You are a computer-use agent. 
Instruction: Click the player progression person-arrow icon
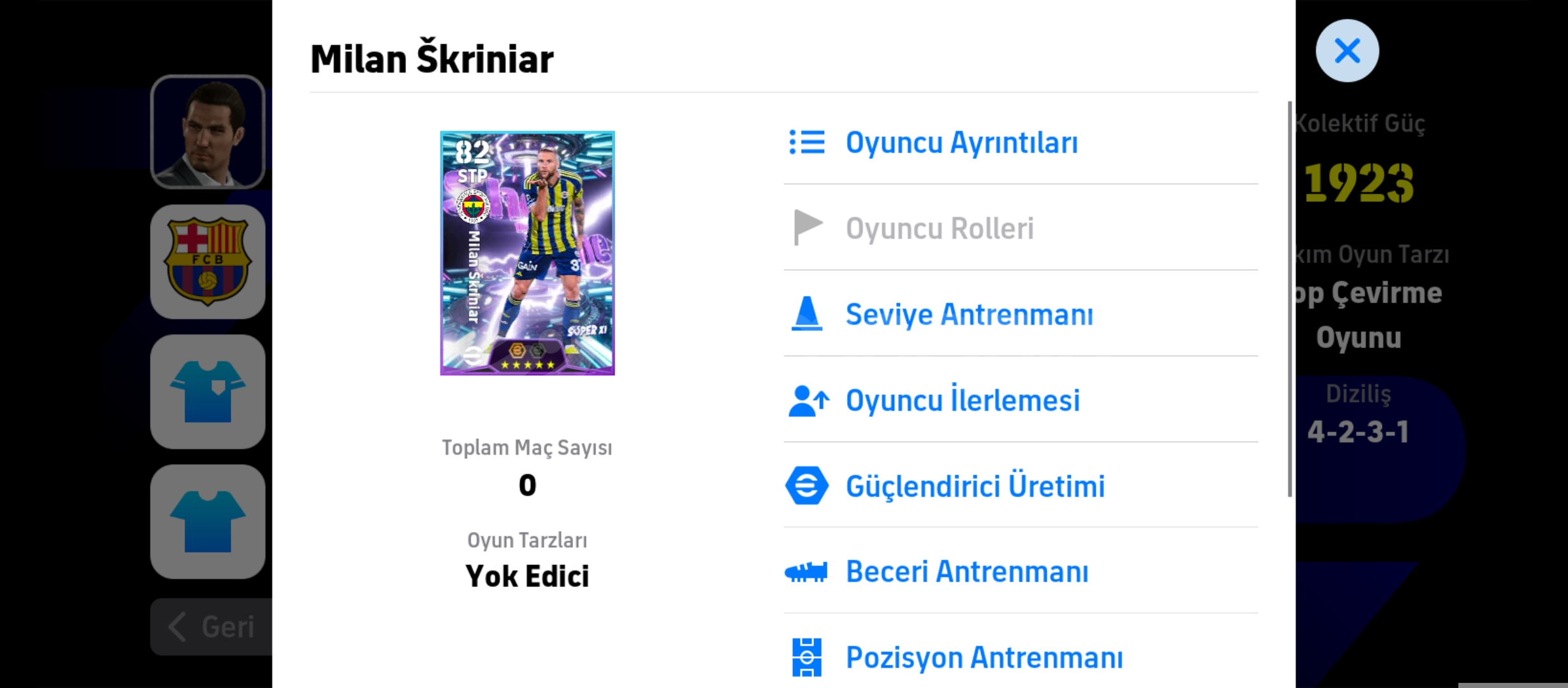pyautogui.click(x=808, y=401)
